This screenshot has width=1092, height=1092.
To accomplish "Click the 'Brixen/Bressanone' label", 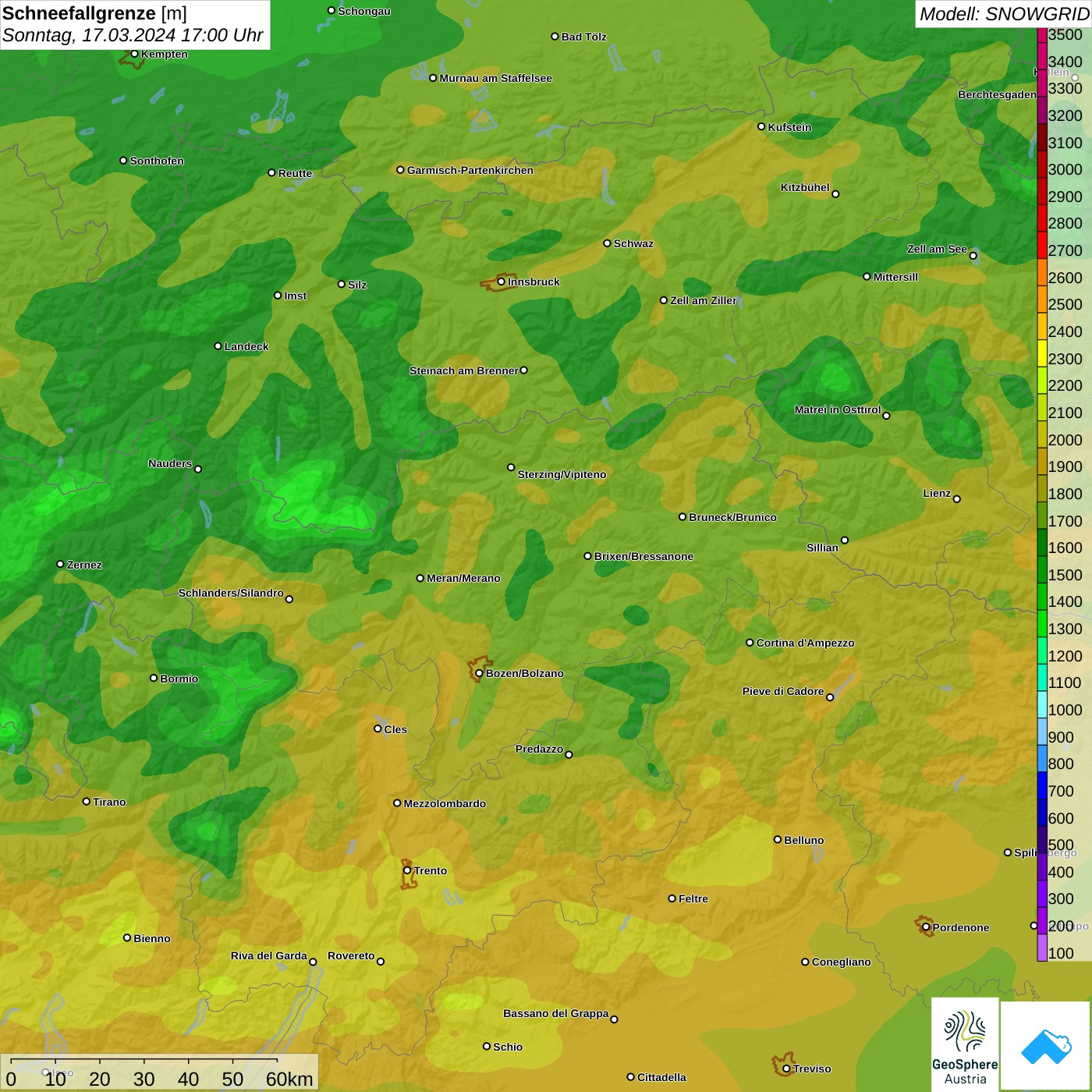I will [x=644, y=556].
